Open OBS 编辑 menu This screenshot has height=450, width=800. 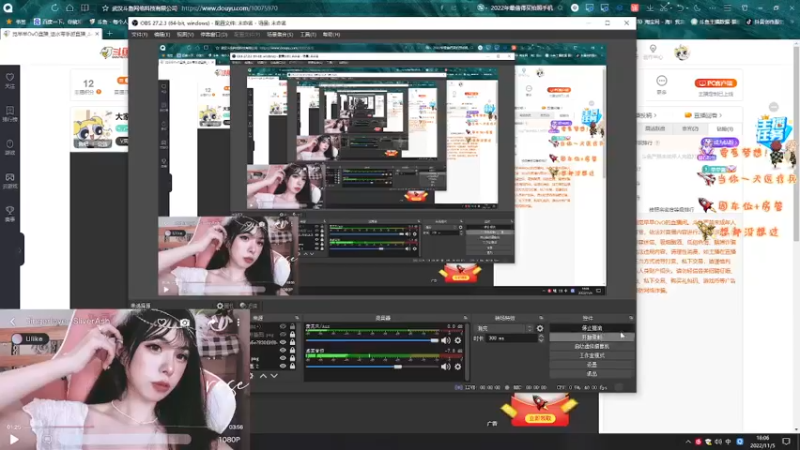click(x=162, y=35)
